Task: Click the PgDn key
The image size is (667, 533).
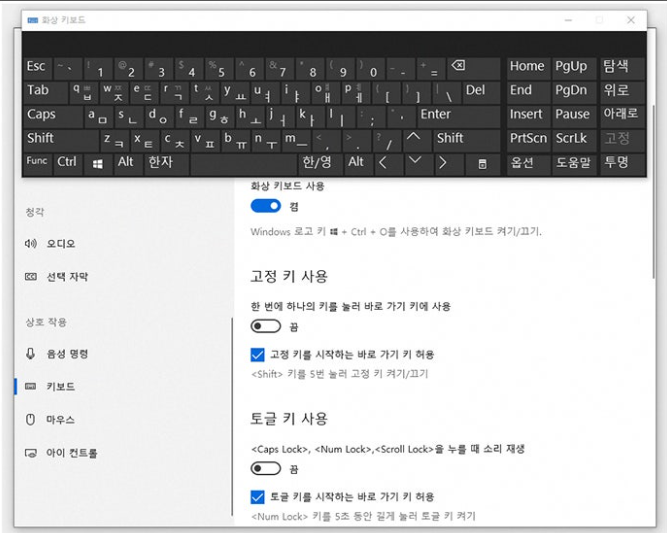Action: [x=574, y=92]
